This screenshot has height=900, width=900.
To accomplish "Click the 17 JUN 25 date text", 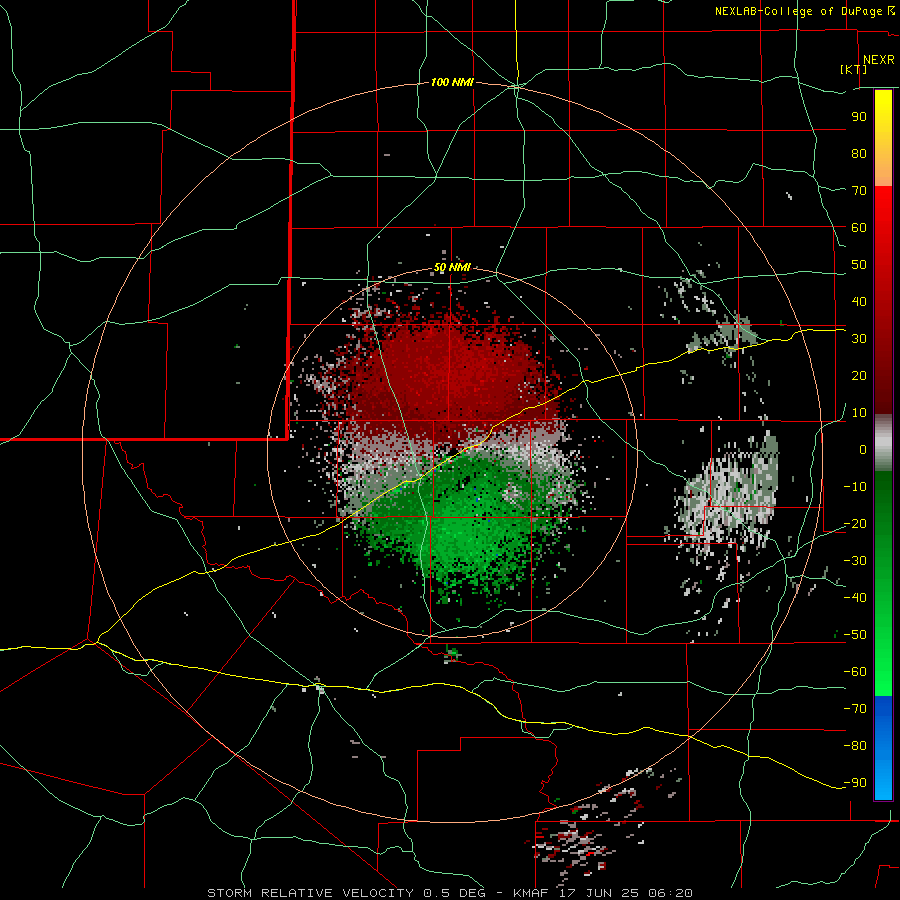I will pyautogui.click(x=600, y=893).
